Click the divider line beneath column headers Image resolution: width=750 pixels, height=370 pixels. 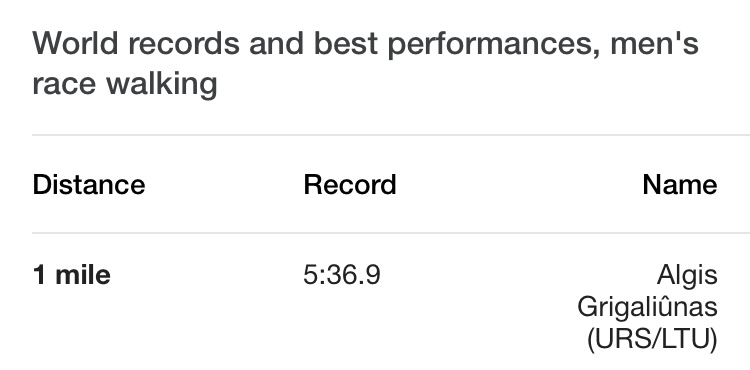391,233
